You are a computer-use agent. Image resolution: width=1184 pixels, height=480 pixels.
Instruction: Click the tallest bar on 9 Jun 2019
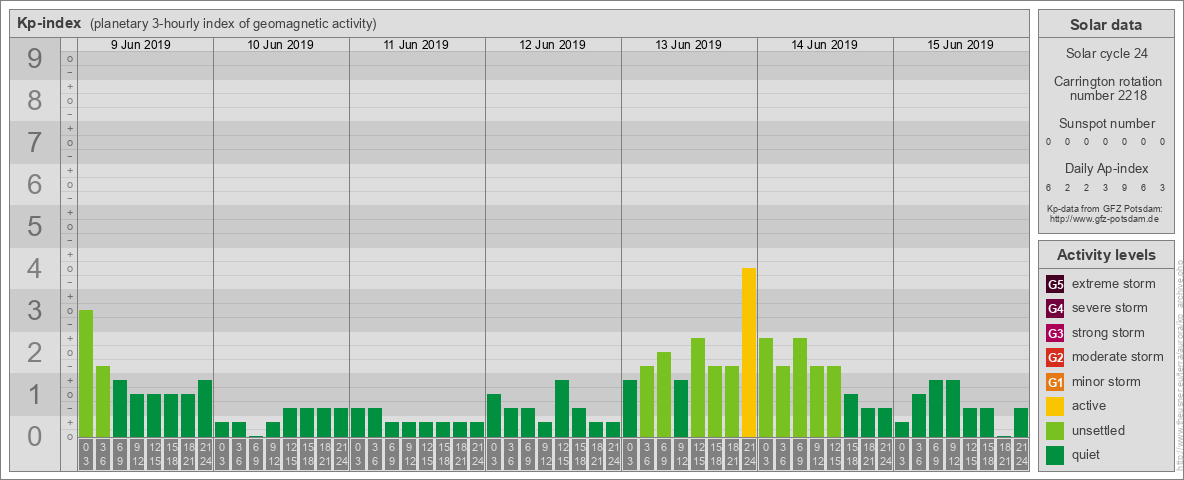pos(86,374)
